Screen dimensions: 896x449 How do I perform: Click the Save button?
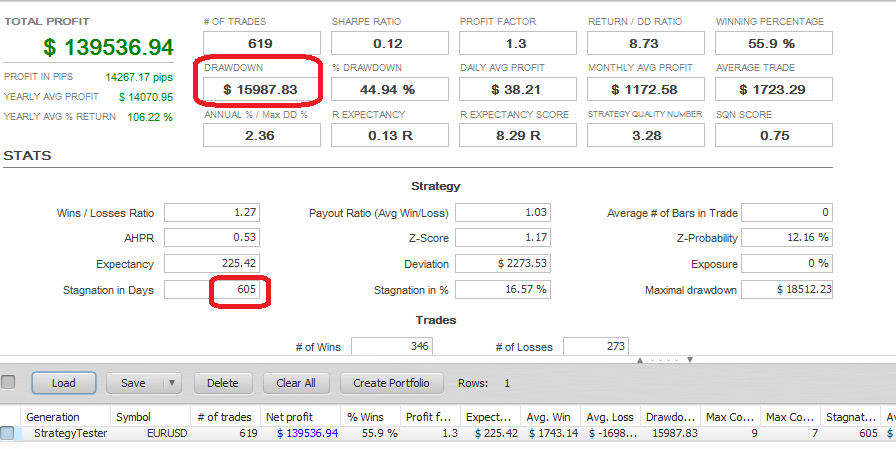[134, 383]
